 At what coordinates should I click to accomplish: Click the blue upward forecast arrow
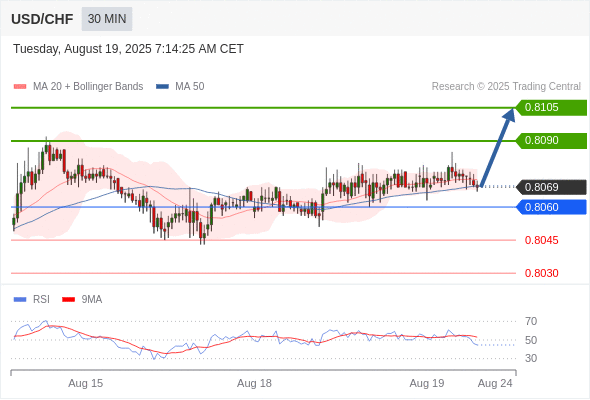tap(497, 147)
